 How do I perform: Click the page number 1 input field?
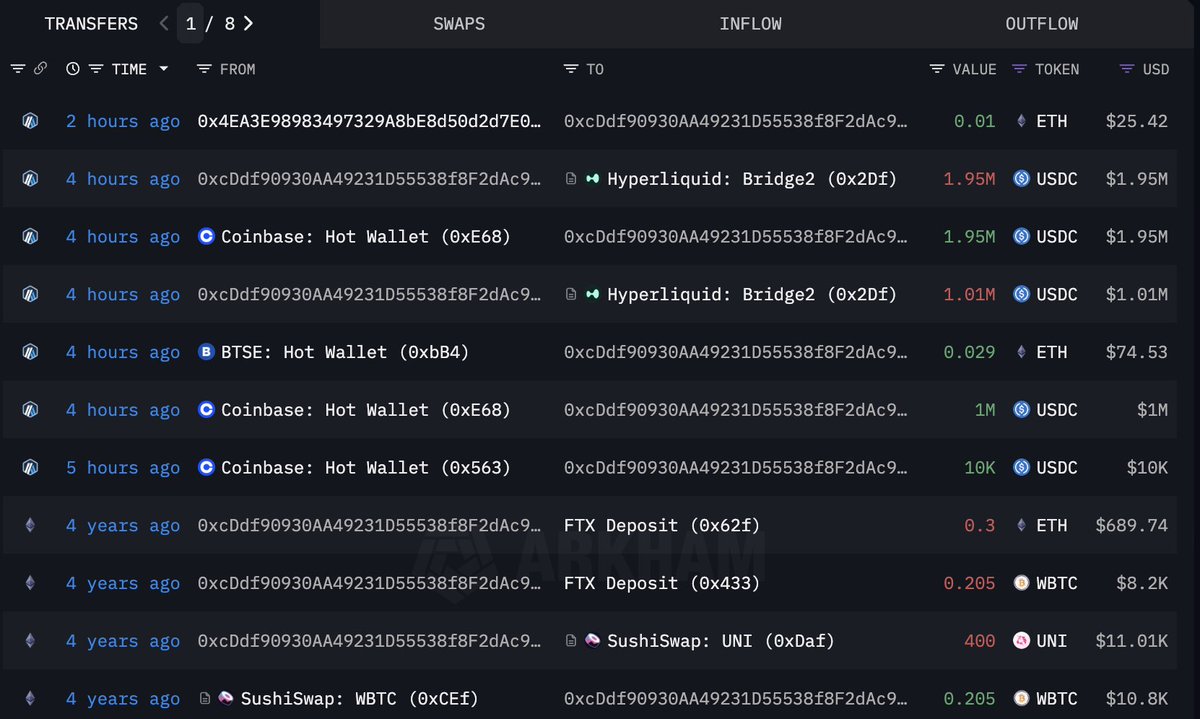(190, 23)
